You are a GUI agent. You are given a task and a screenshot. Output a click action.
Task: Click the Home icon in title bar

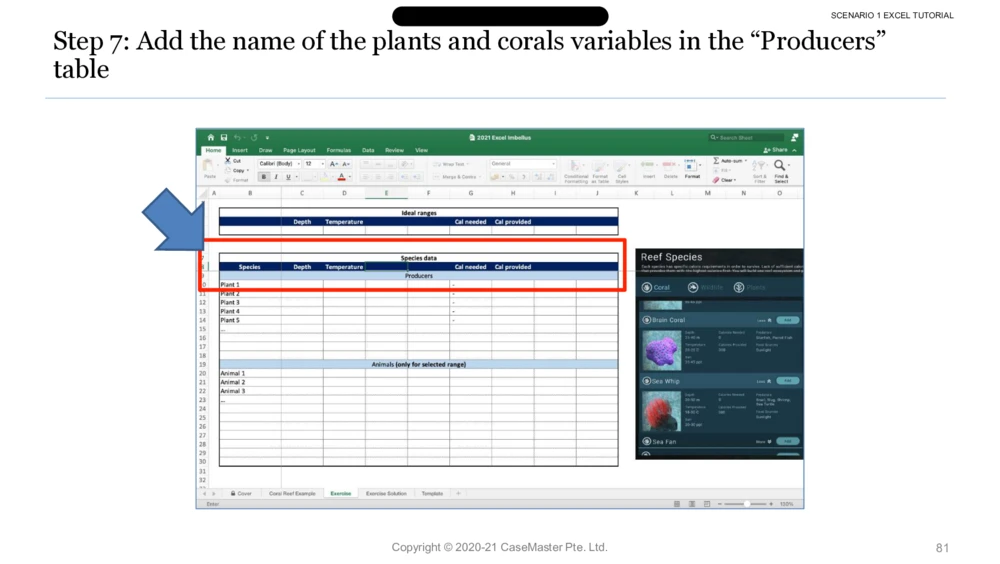pyautogui.click(x=211, y=138)
